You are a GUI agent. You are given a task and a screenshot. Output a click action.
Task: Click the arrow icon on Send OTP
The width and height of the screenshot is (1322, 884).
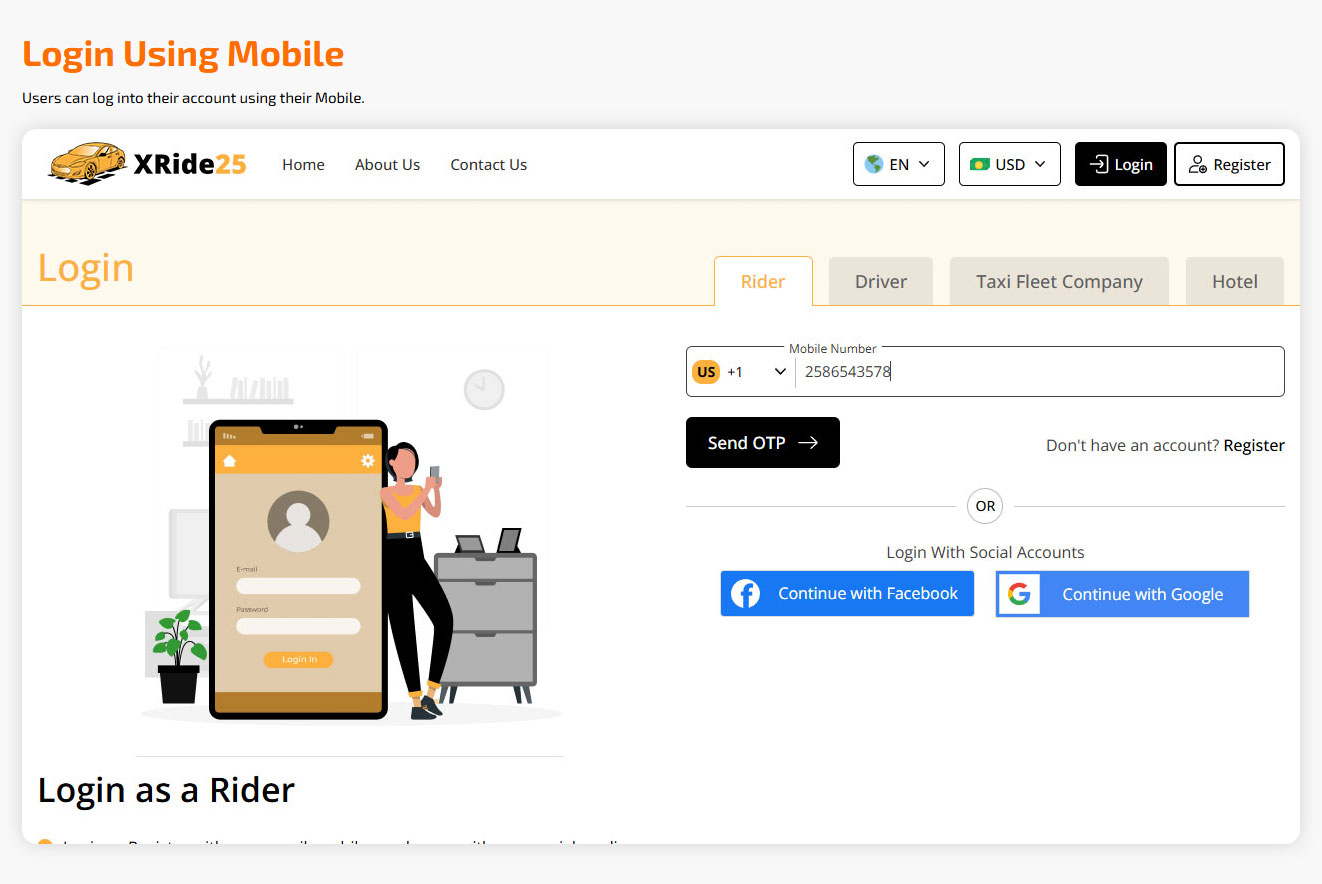click(x=808, y=443)
